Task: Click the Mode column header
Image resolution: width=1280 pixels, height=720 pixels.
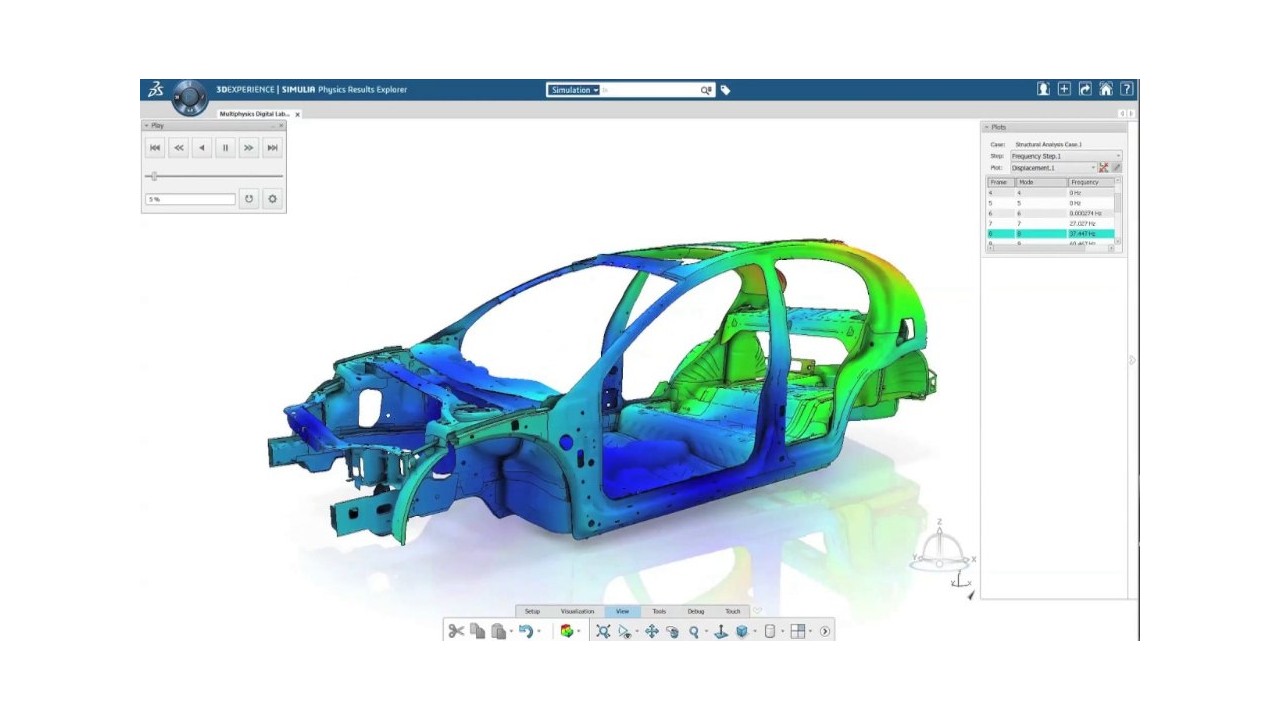Action: (x=1041, y=182)
